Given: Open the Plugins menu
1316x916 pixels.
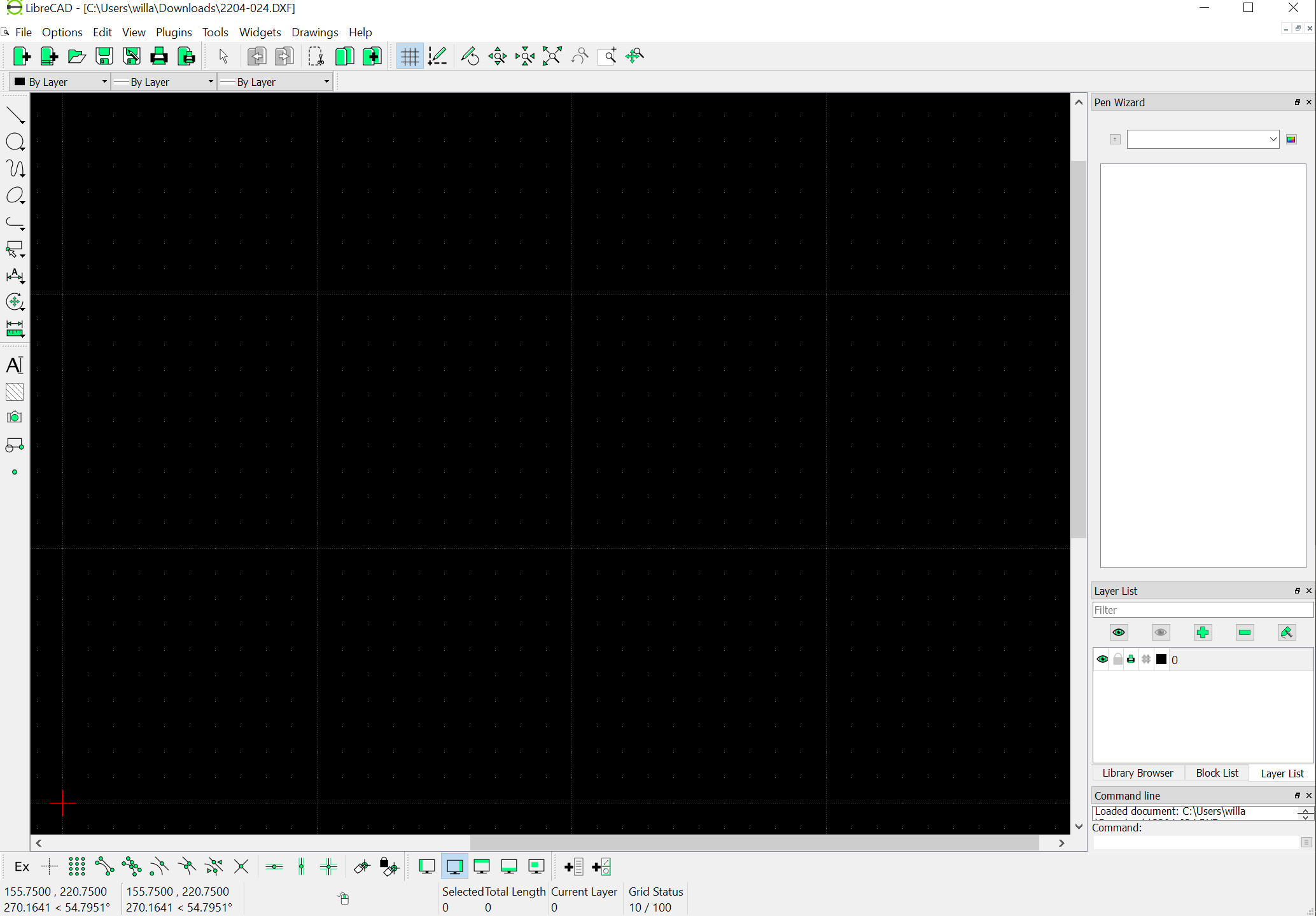Looking at the screenshot, I should 174,32.
